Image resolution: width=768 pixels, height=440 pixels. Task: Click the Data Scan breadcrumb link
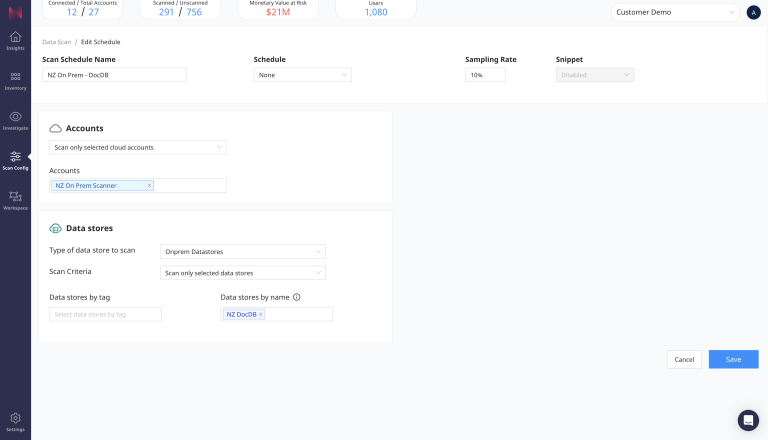click(x=56, y=43)
